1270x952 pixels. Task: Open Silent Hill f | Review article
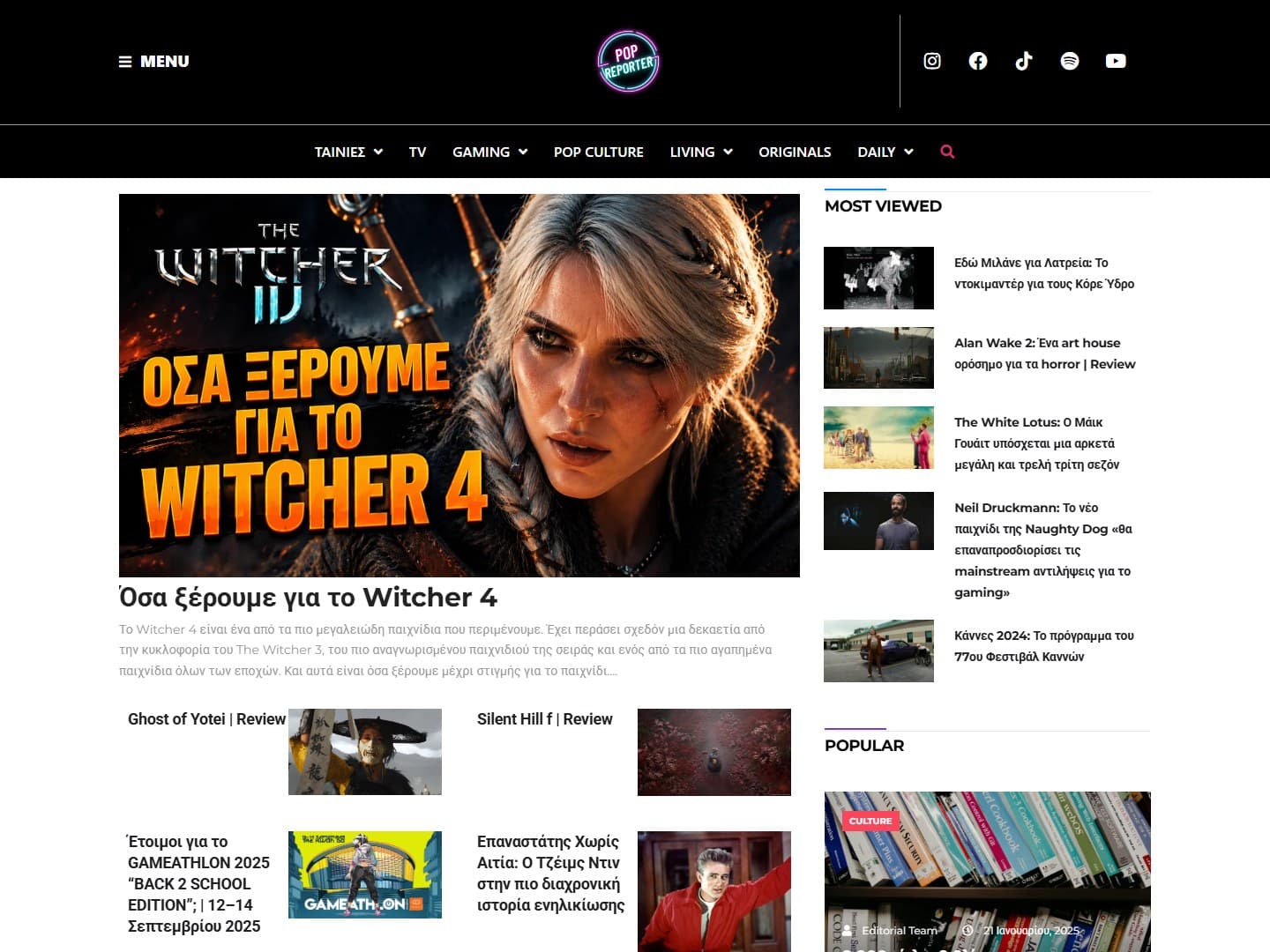545,719
